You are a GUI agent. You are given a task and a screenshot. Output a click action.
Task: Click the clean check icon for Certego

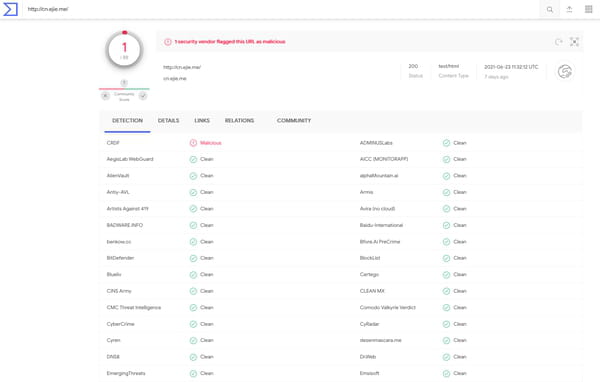click(446, 274)
